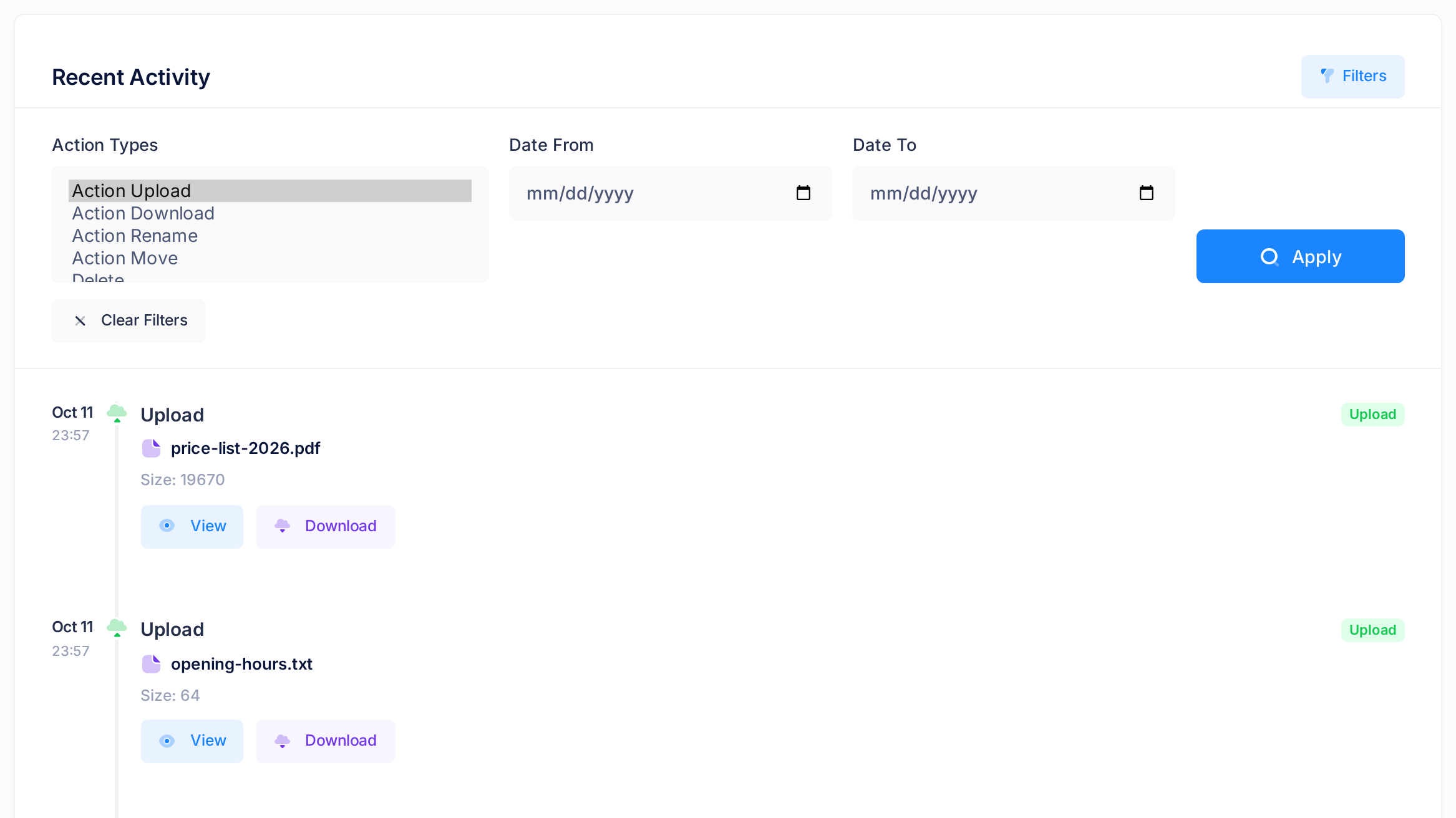
Task: Click the file icon beside opening-hours.txt
Action: coord(152,664)
